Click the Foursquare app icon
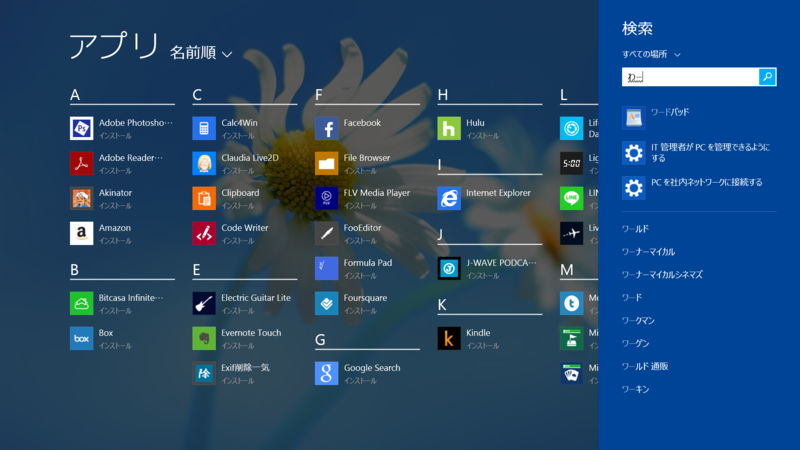The width and height of the screenshot is (800, 450). (x=327, y=303)
